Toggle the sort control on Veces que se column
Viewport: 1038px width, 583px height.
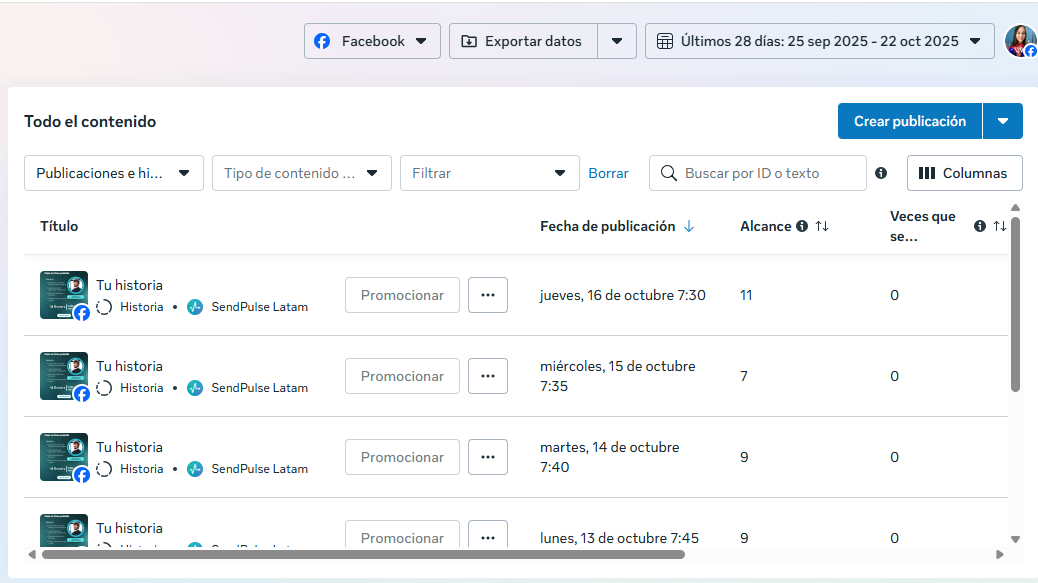coord(998,225)
